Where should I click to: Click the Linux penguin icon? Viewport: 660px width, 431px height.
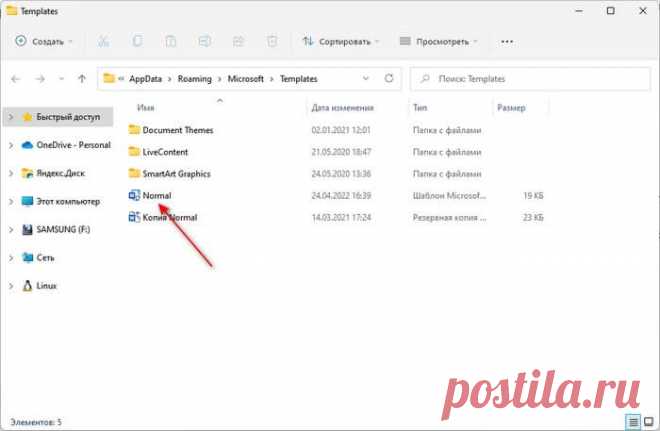tap(27, 286)
